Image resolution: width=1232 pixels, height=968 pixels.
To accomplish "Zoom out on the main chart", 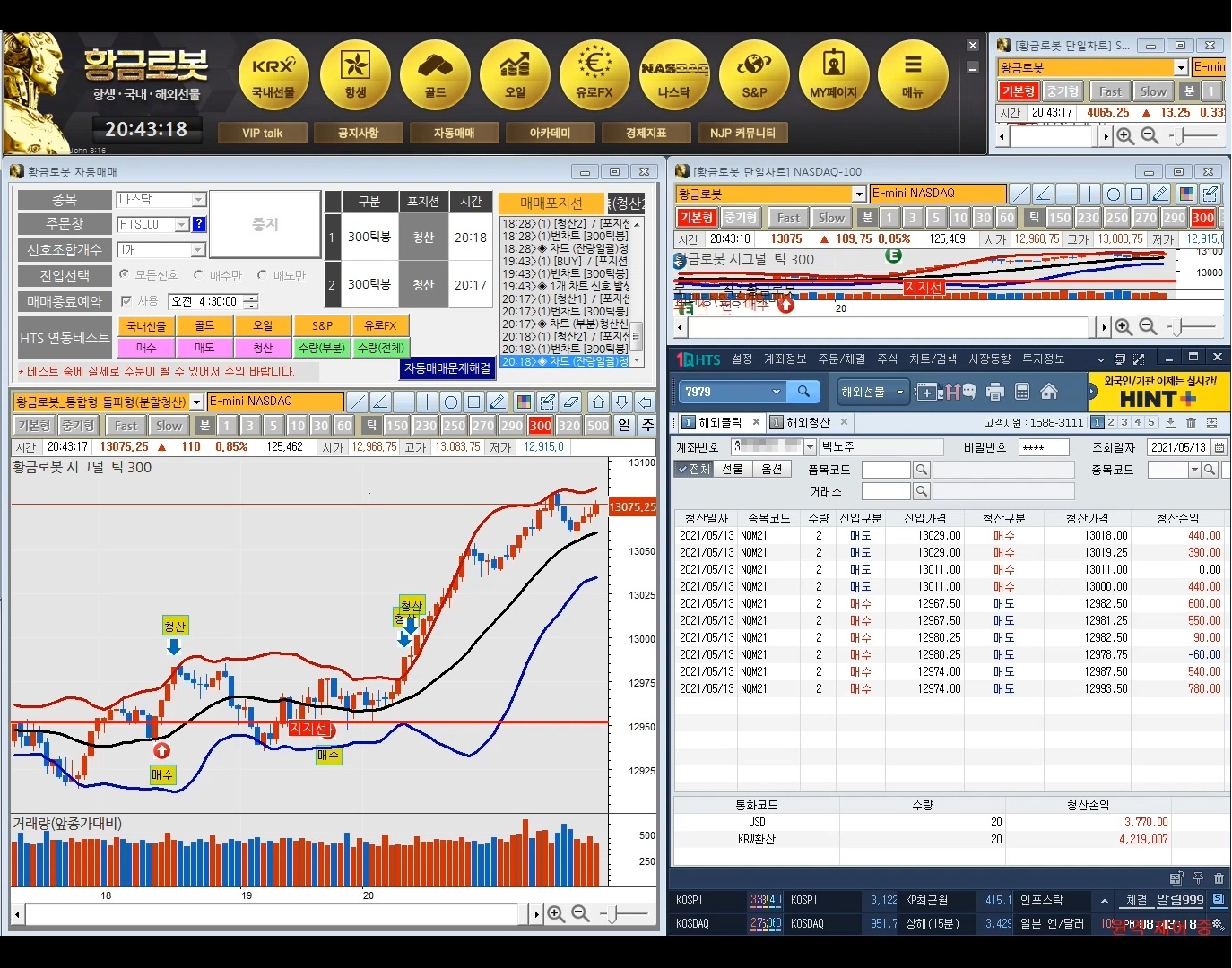I will tap(580, 913).
